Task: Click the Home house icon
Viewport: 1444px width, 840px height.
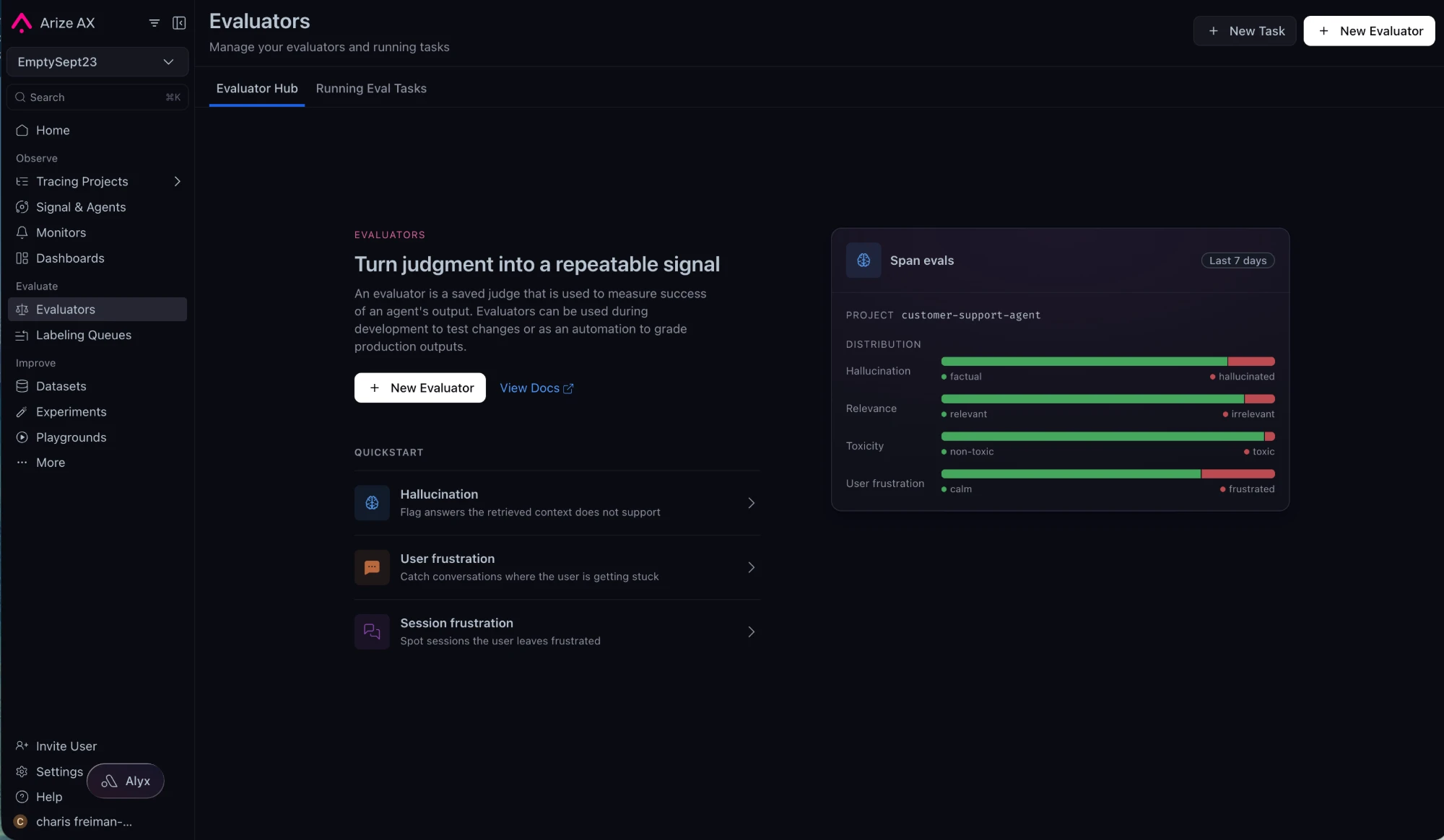Action: pyautogui.click(x=22, y=131)
